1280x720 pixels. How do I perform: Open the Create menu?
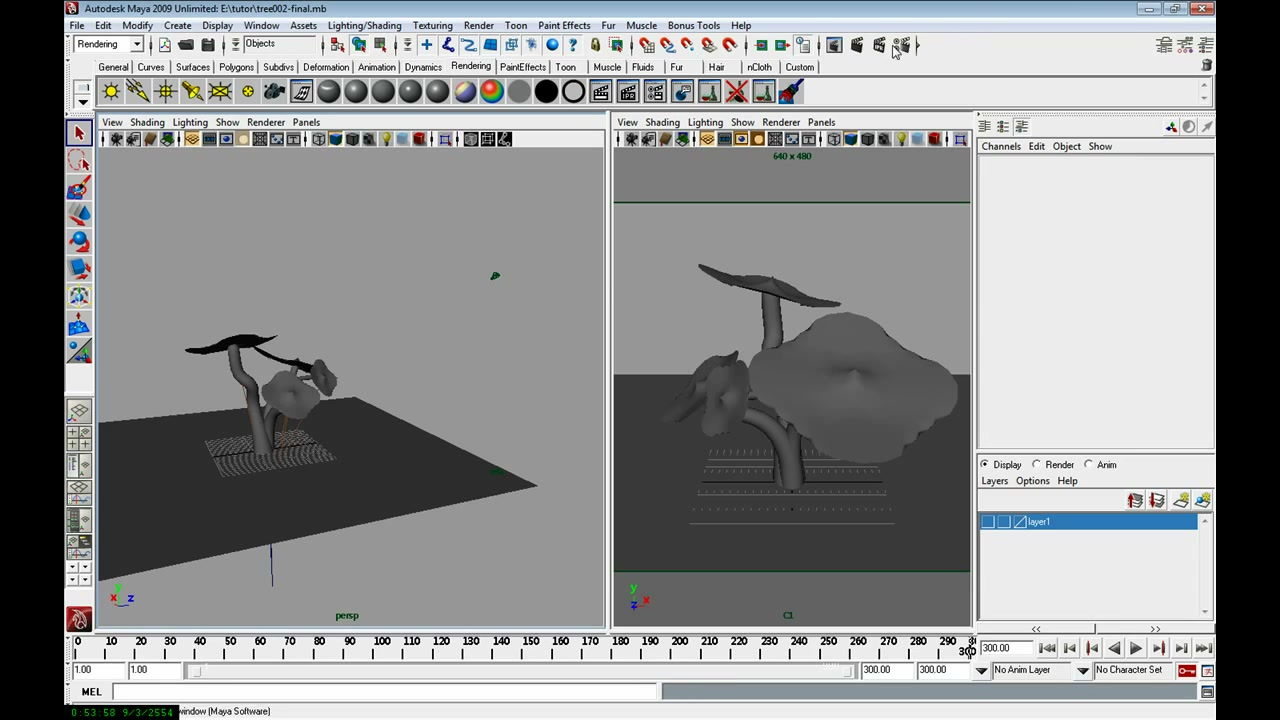tap(177, 25)
